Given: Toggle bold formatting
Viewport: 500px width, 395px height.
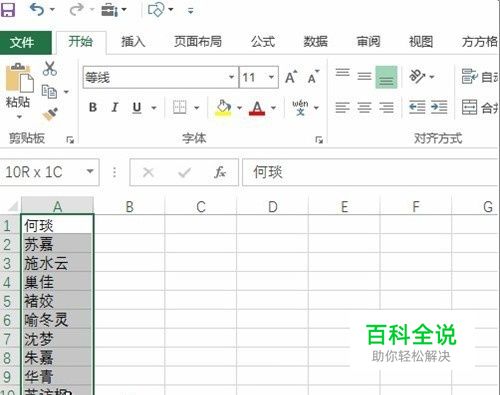Looking at the screenshot, I should (x=93, y=107).
